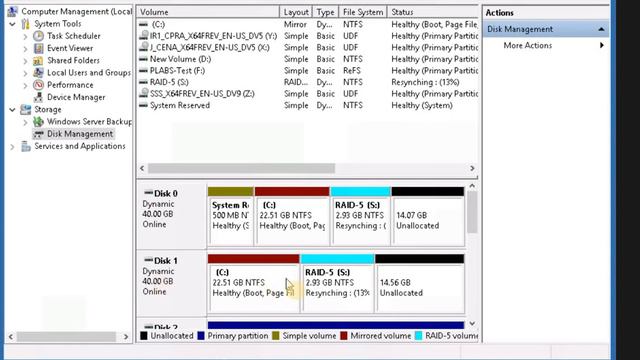Click the tree pane scroll left arrow
Screen dimensions: 640x360
(x=11, y=337)
